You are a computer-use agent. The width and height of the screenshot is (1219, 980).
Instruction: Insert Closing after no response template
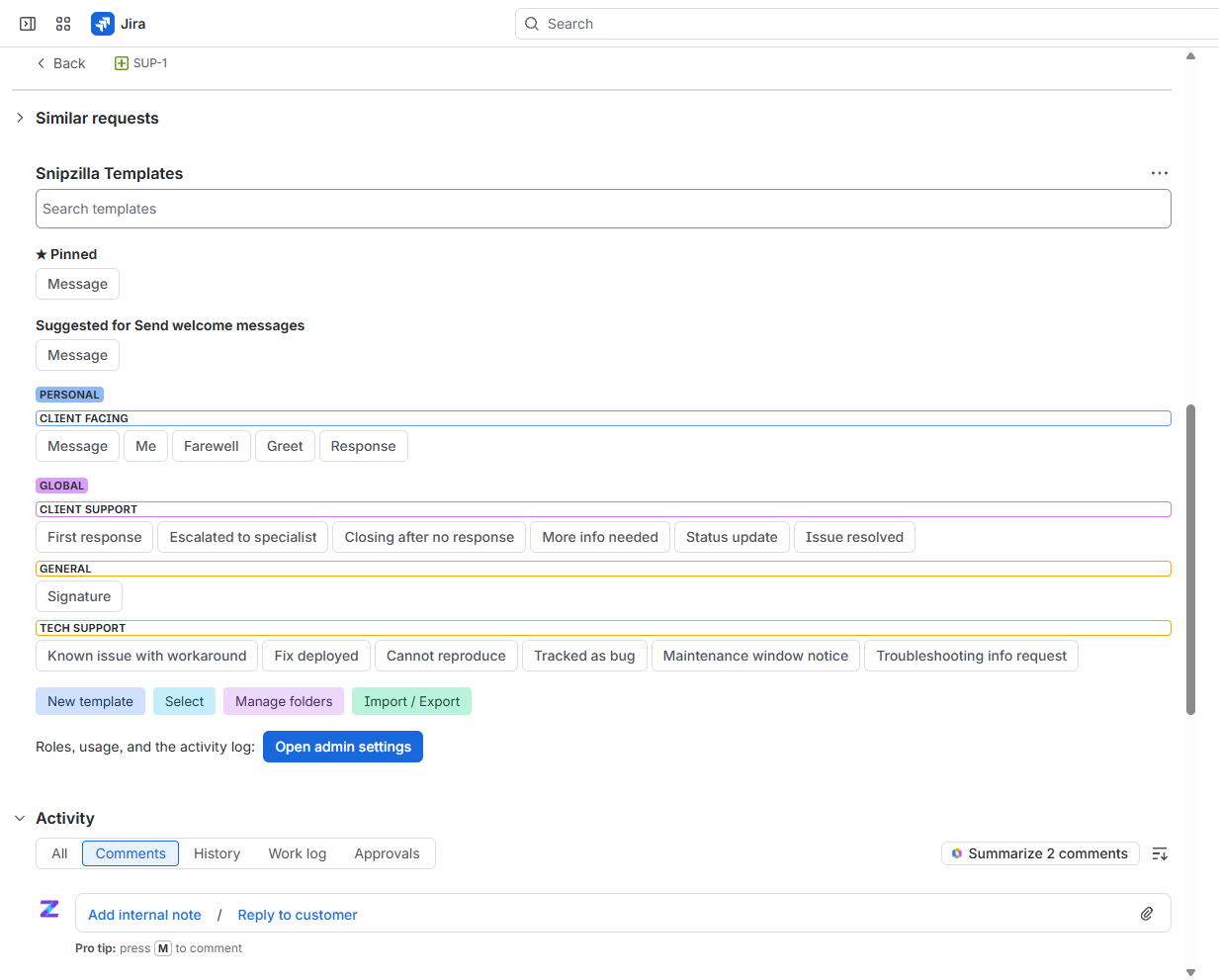(x=429, y=537)
